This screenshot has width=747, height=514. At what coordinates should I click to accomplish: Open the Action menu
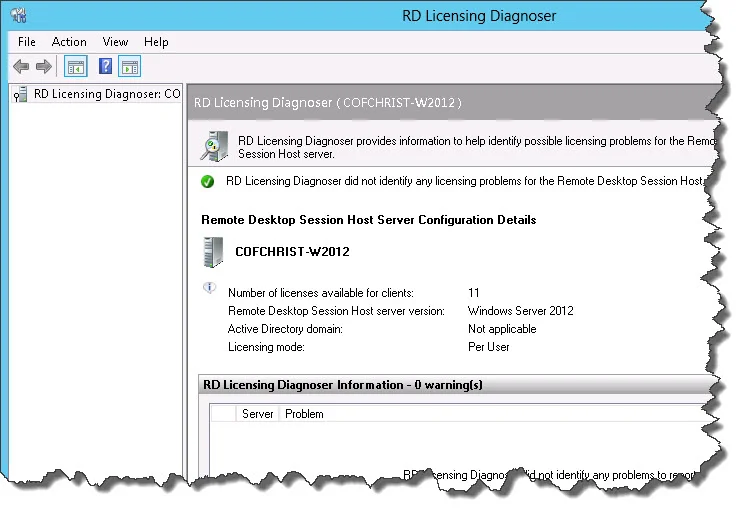click(x=69, y=42)
